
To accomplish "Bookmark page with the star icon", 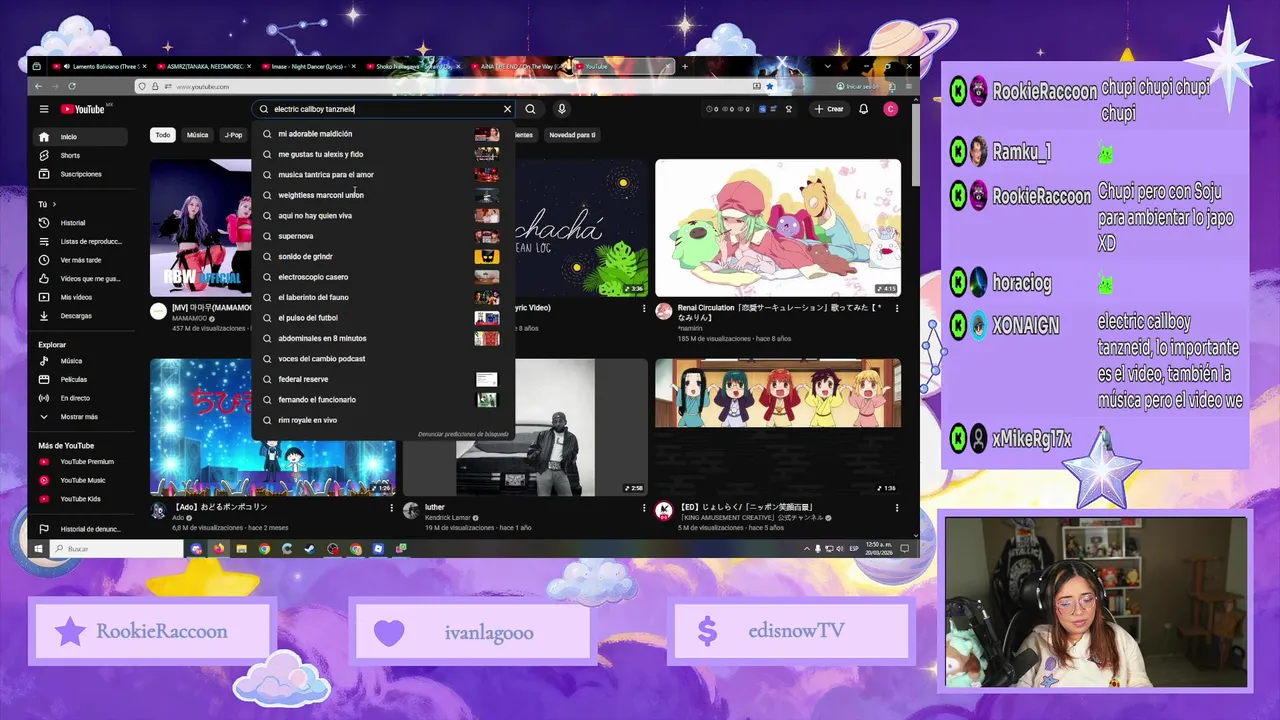I will click(x=769, y=87).
